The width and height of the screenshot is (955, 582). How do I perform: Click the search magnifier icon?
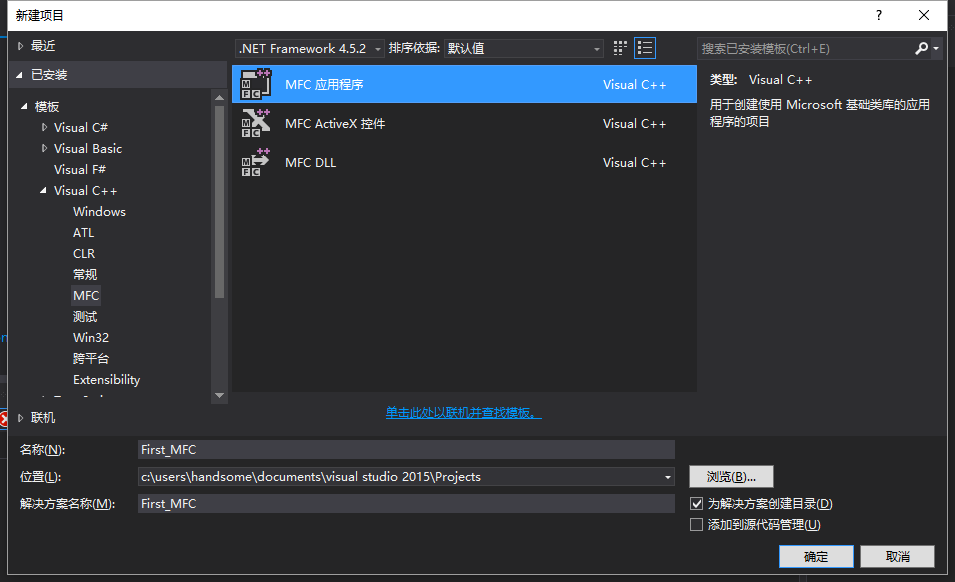coord(922,48)
